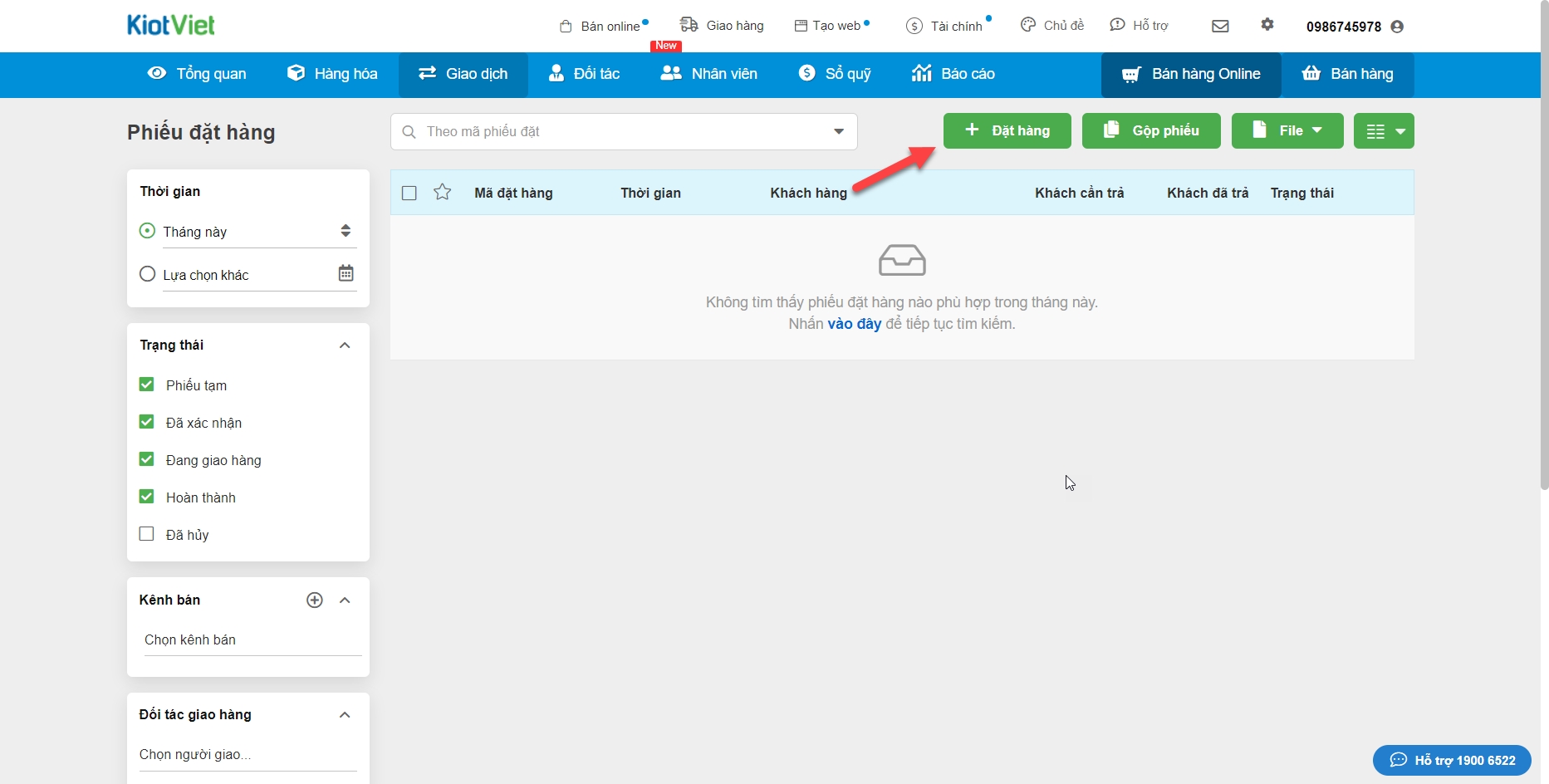Open the Giao hàng delivery truck shortcut
The height and width of the screenshot is (784, 1549).
tap(722, 26)
